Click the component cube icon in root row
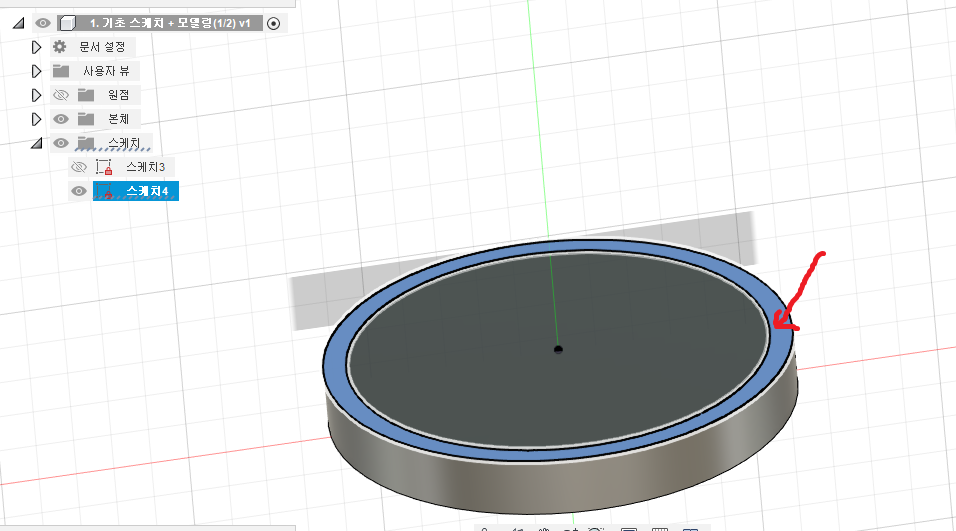The width and height of the screenshot is (956, 531). point(68,23)
